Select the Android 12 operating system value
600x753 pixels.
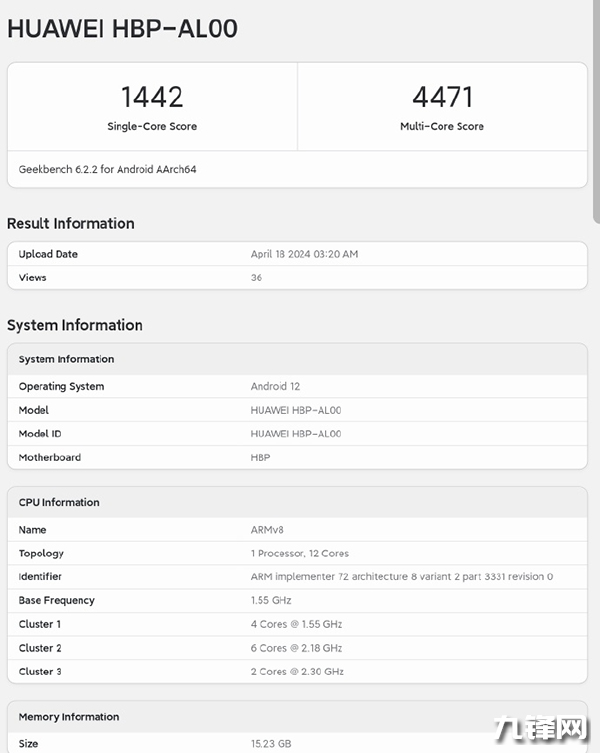click(x=275, y=387)
